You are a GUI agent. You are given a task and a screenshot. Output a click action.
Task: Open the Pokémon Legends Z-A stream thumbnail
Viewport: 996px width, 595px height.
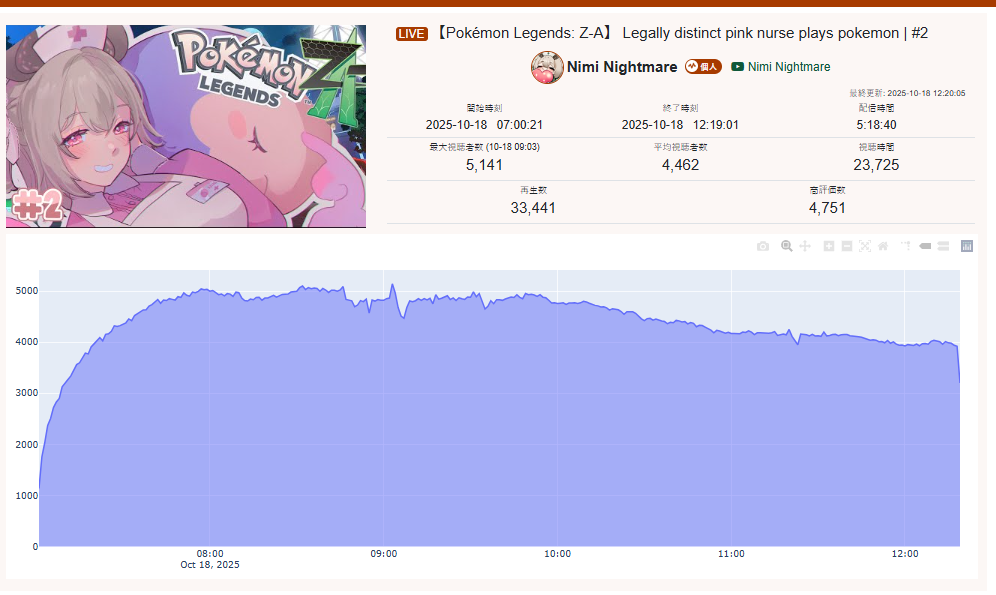[186, 126]
